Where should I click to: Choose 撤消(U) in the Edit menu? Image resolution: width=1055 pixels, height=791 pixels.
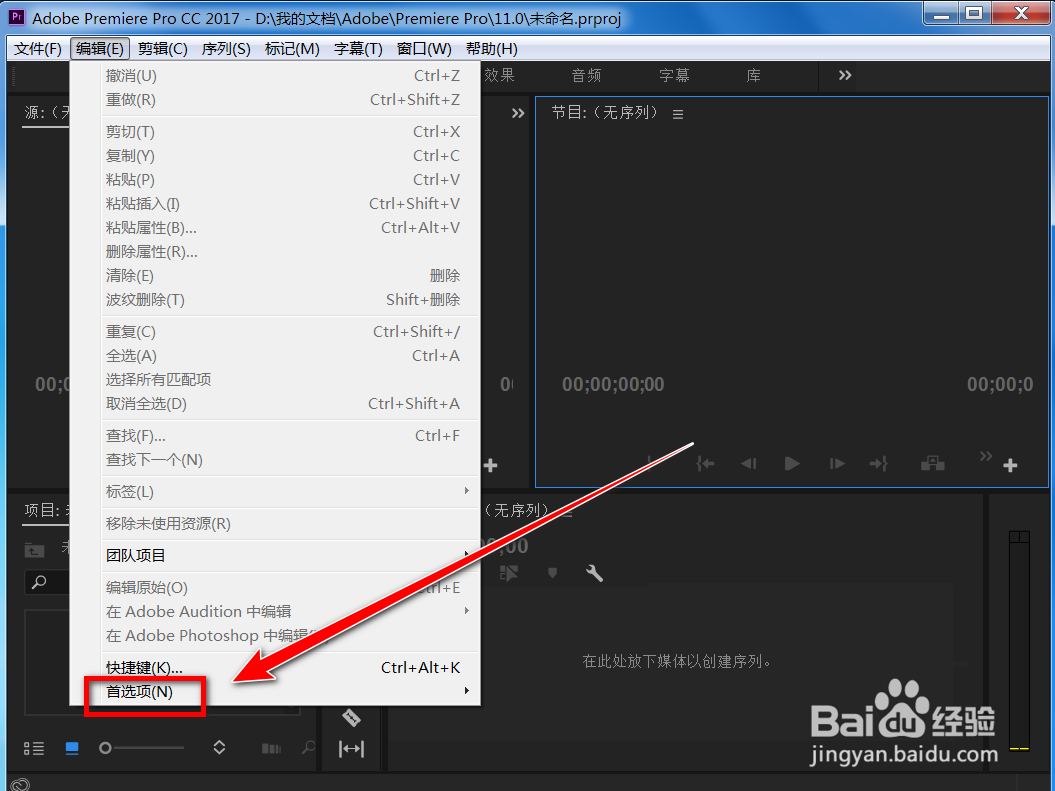pos(289,75)
